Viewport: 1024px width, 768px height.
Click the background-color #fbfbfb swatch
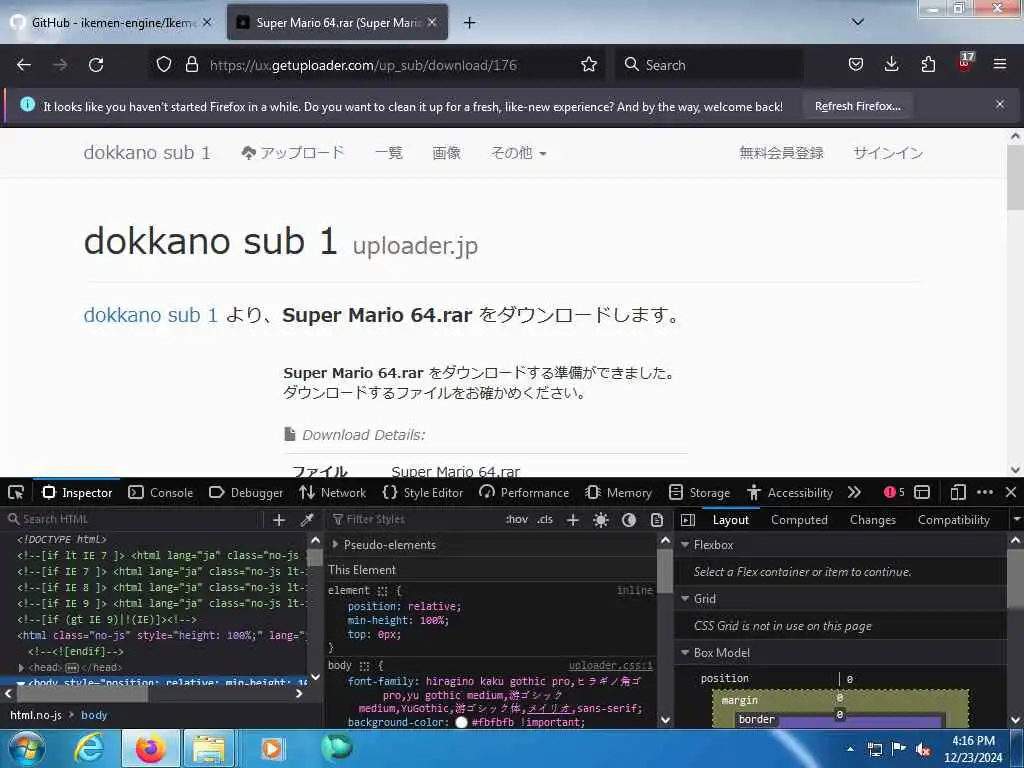461,722
